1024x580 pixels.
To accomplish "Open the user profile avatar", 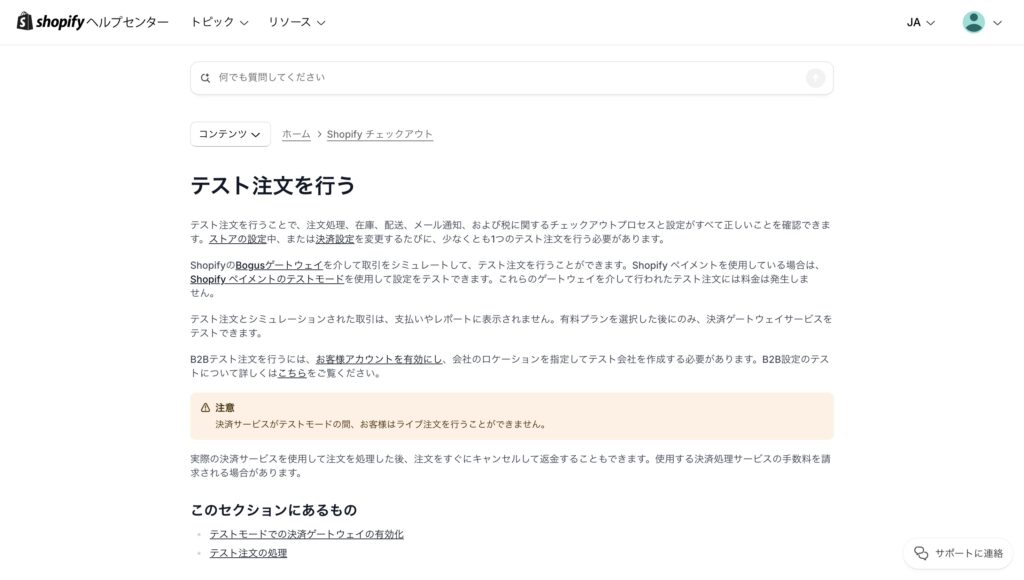I will 973,22.
